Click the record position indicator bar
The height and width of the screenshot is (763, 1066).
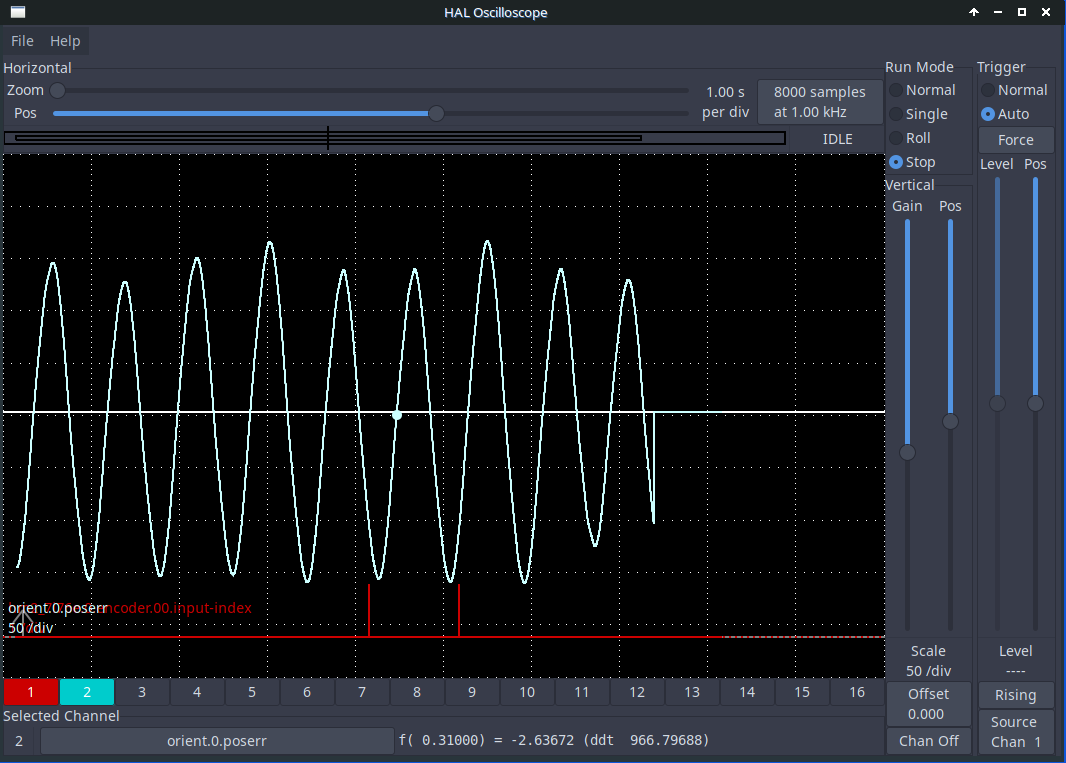(x=395, y=138)
